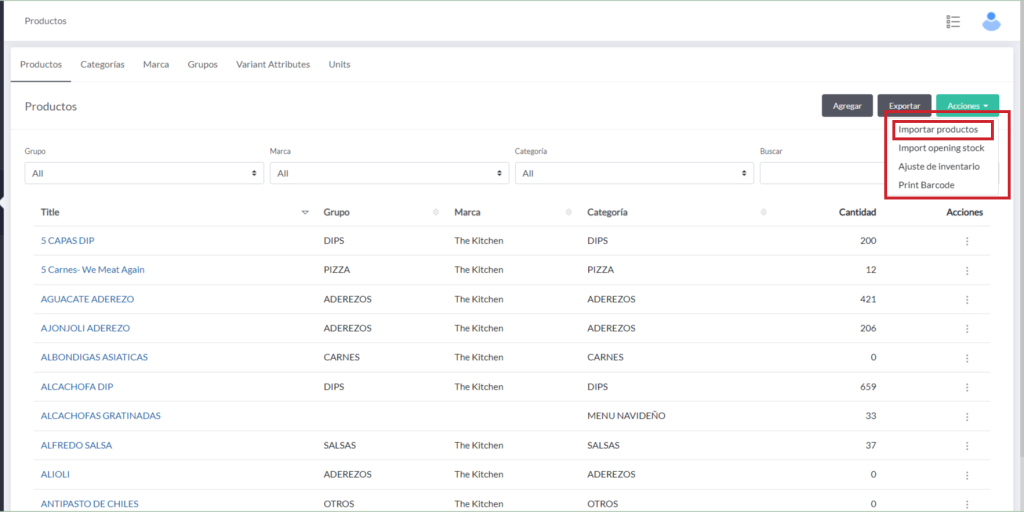Open three-dot menu for ALCACHOFA DIP row
Screen dimensions: 1024x512
tap(966, 387)
